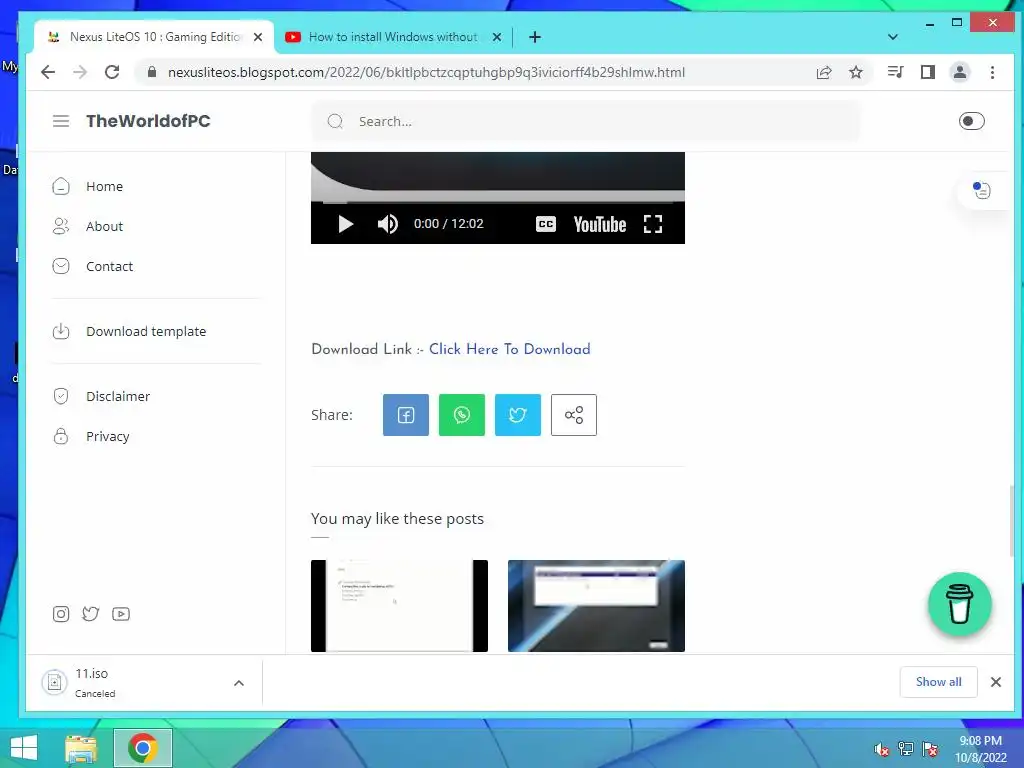Toggle closed captions on the video
1024x768 pixels.
tap(545, 224)
